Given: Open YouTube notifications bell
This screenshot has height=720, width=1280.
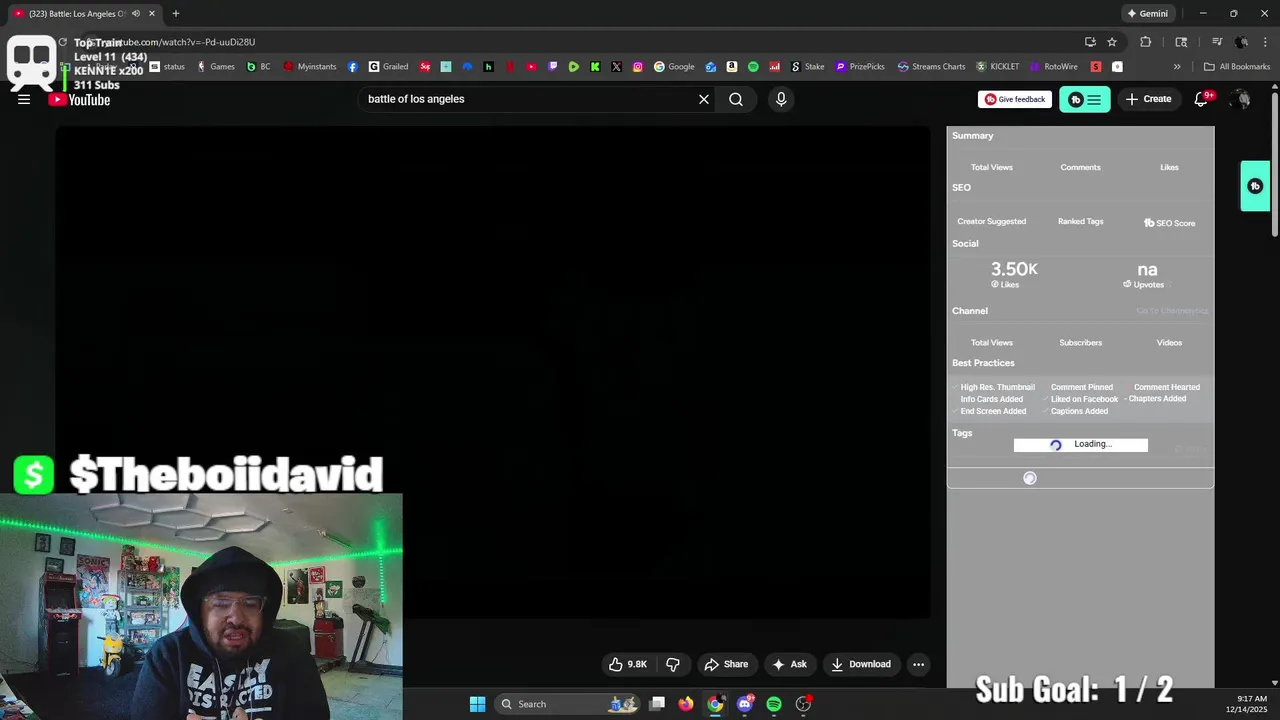Looking at the screenshot, I should (1202, 99).
